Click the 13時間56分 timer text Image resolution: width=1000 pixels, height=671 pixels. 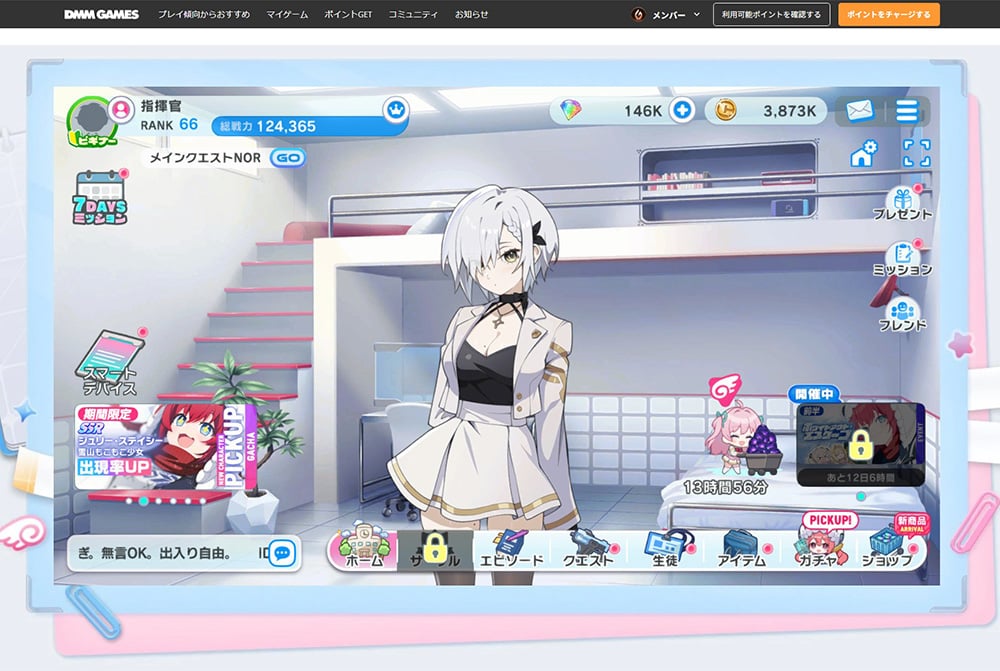(x=724, y=488)
